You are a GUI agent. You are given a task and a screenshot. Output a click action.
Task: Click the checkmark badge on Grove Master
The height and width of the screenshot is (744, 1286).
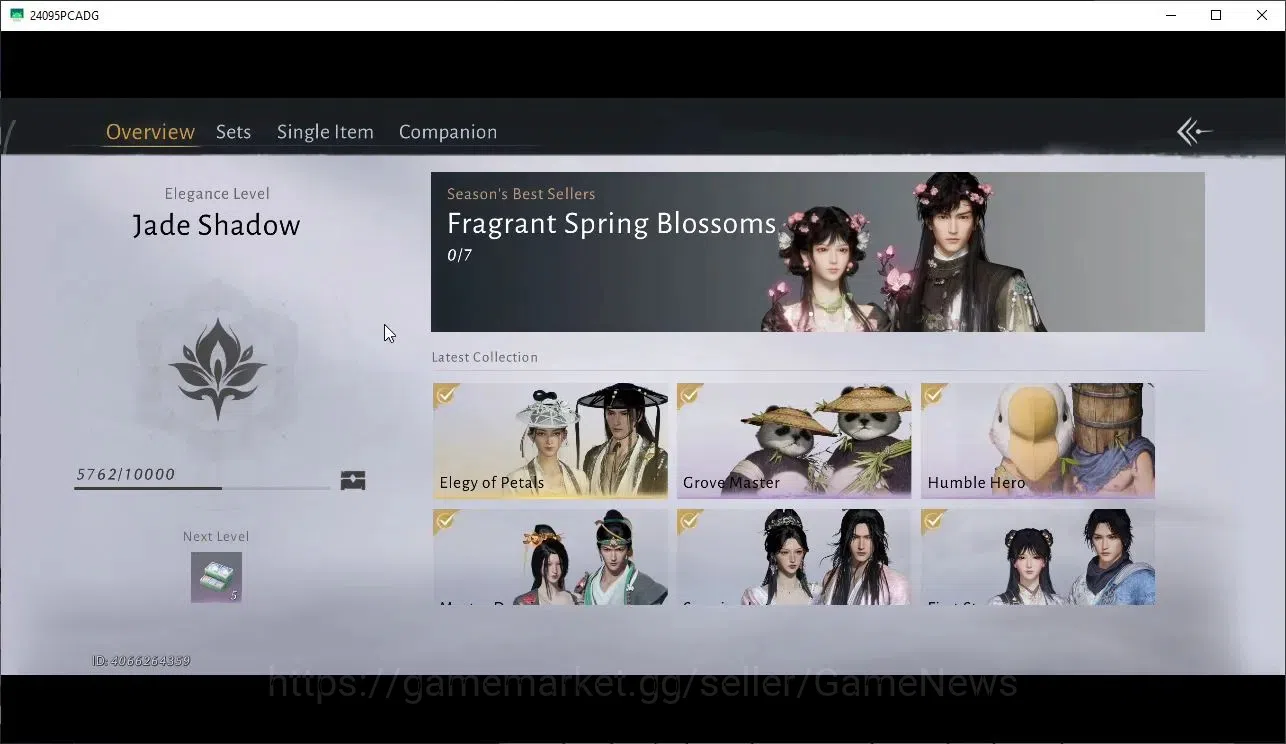pos(690,395)
